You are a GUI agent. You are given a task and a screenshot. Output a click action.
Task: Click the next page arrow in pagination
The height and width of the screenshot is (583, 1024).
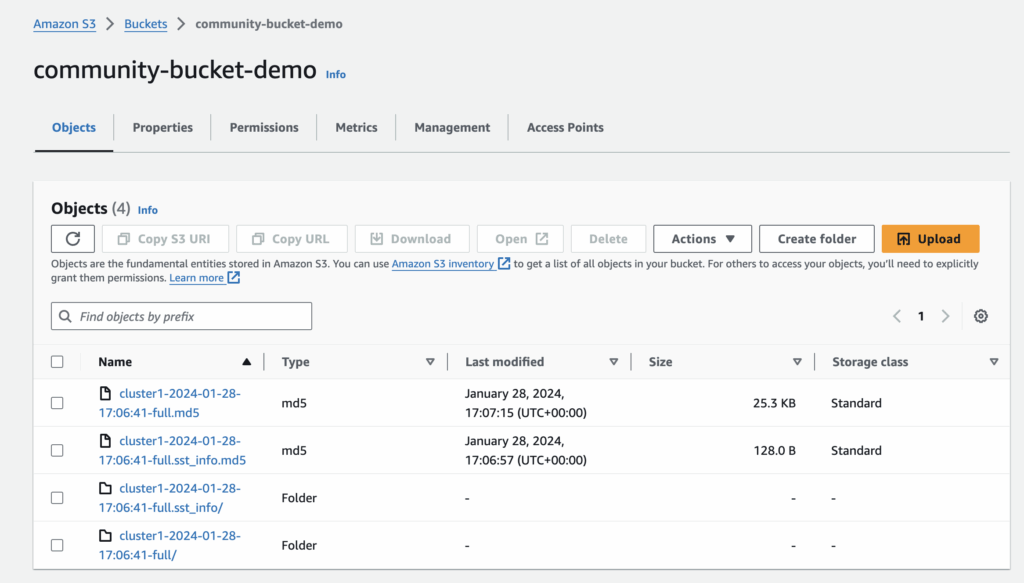pos(945,316)
